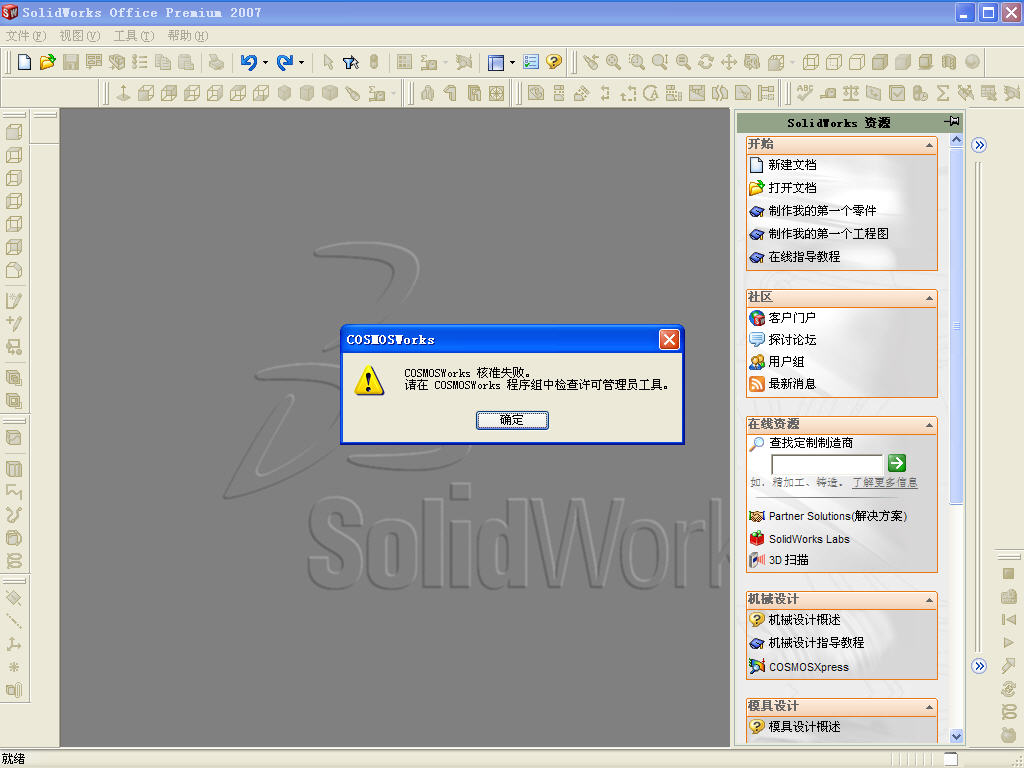Click the magnifier icon beside 查找定制制造商

(x=756, y=443)
